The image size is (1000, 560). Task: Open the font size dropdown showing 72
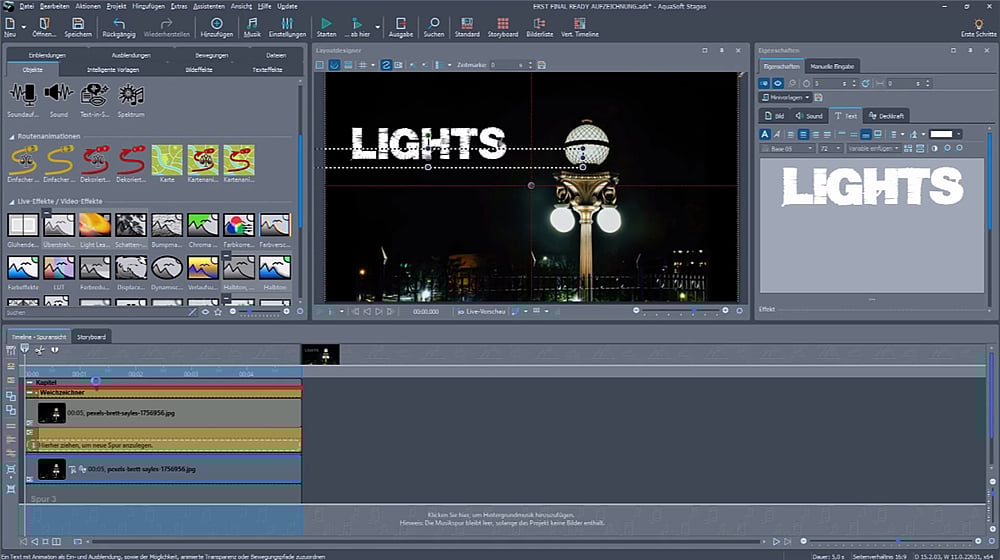[x=830, y=148]
